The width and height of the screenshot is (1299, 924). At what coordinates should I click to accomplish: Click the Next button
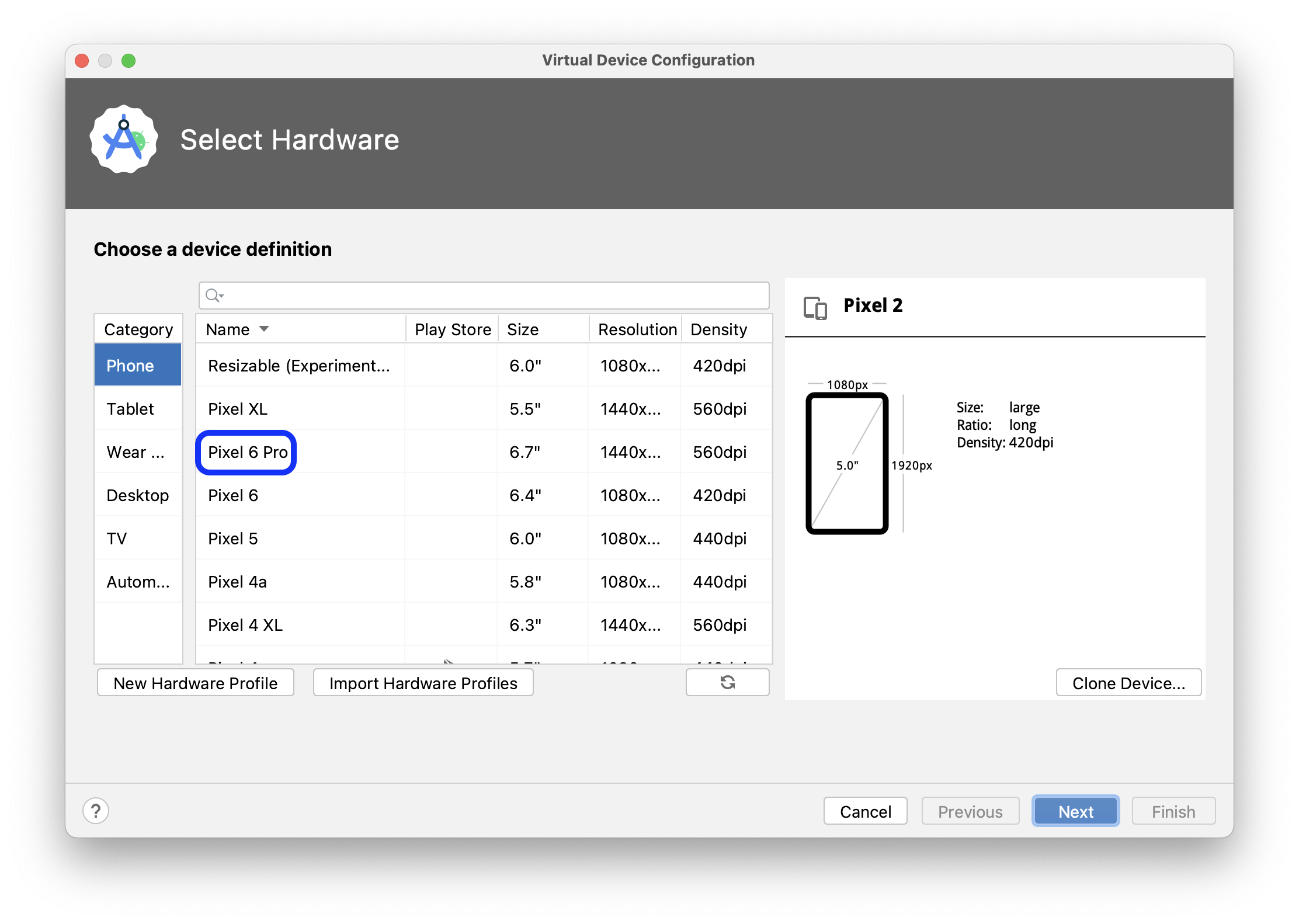click(1076, 811)
